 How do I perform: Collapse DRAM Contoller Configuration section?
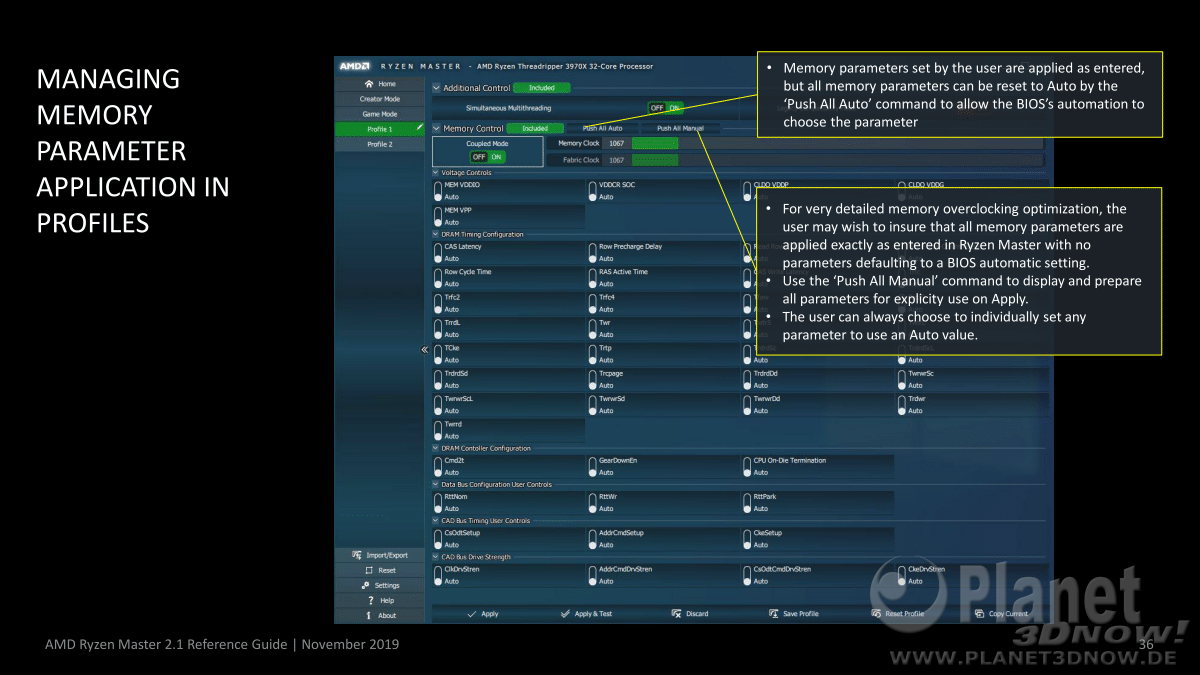436,448
